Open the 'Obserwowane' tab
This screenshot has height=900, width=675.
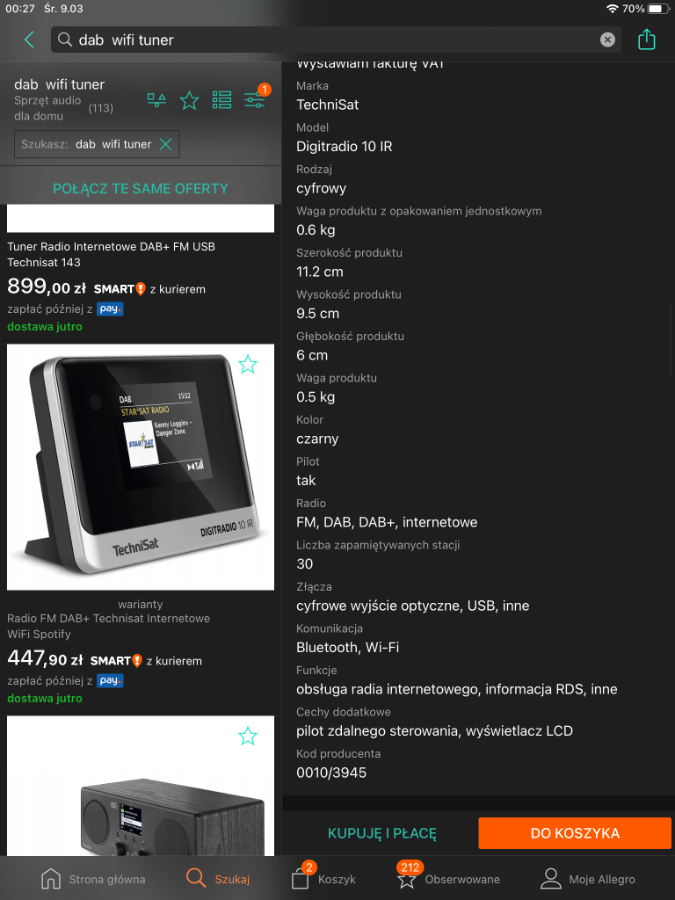coord(448,876)
